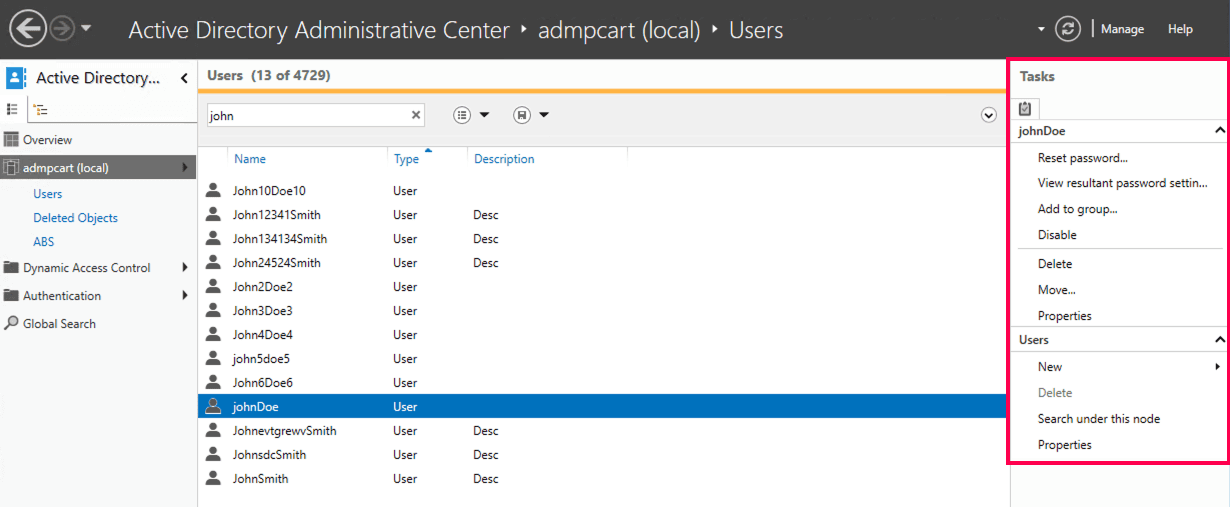This screenshot has width=1230, height=507.
Task: Click the Global Search magnifier icon
Action: [x=12, y=323]
